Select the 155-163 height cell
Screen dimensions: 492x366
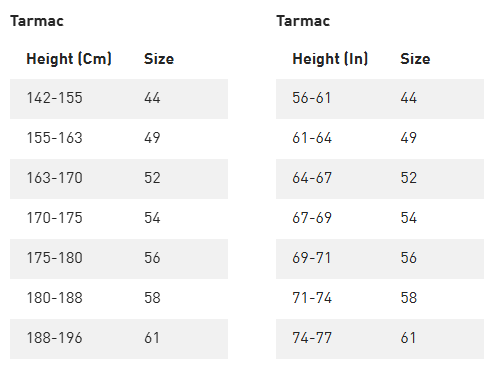point(54,138)
